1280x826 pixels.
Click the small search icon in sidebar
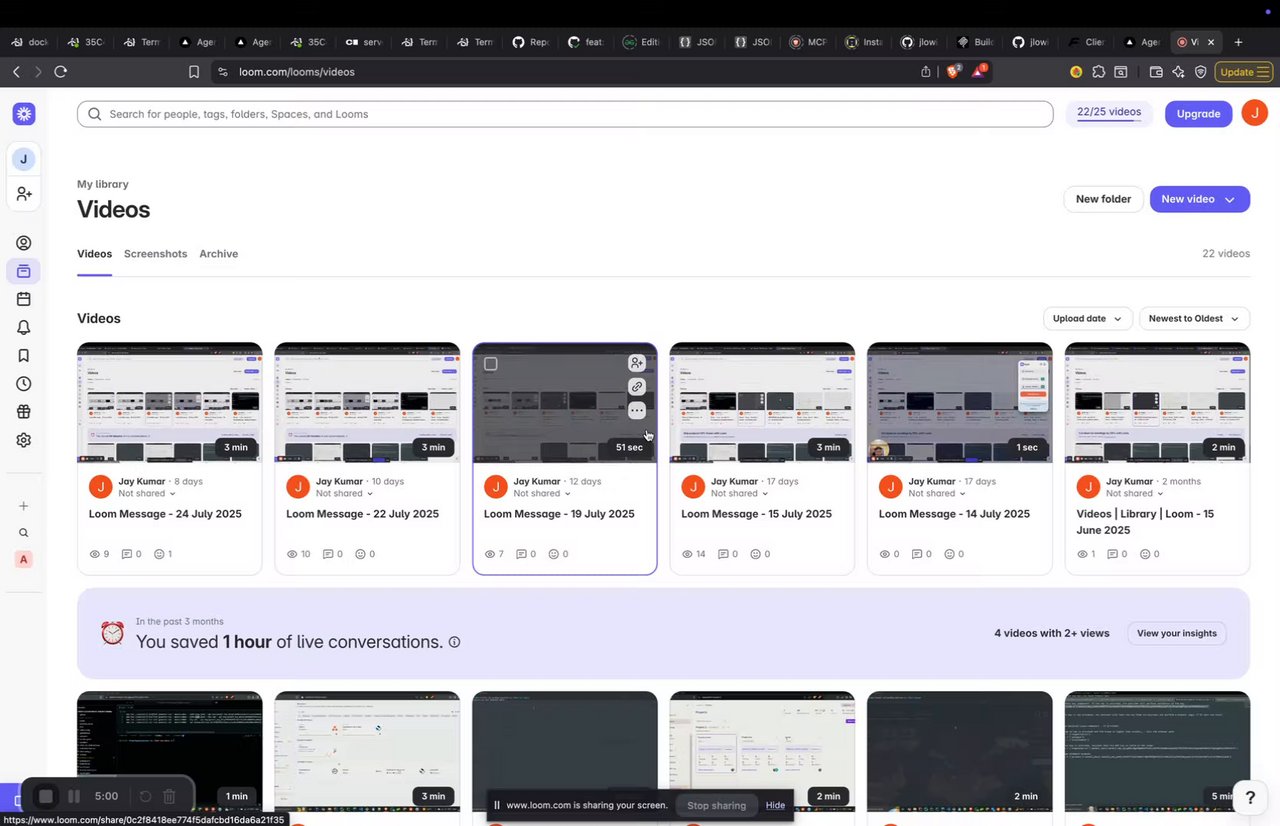(x=24, y=533)
